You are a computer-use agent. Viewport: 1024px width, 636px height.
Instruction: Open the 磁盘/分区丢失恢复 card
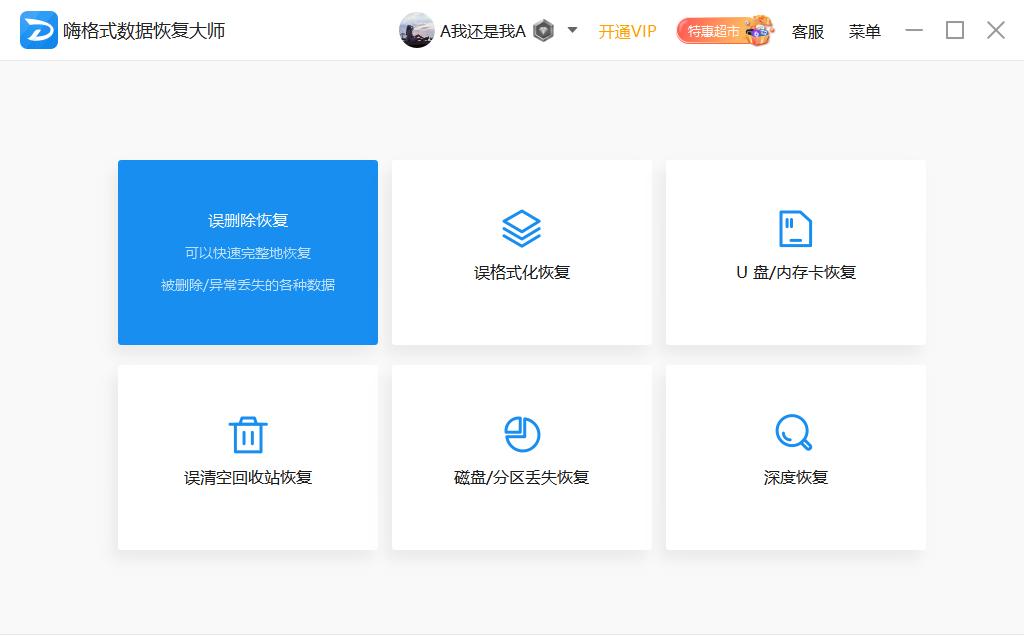[x=521, y=458]
